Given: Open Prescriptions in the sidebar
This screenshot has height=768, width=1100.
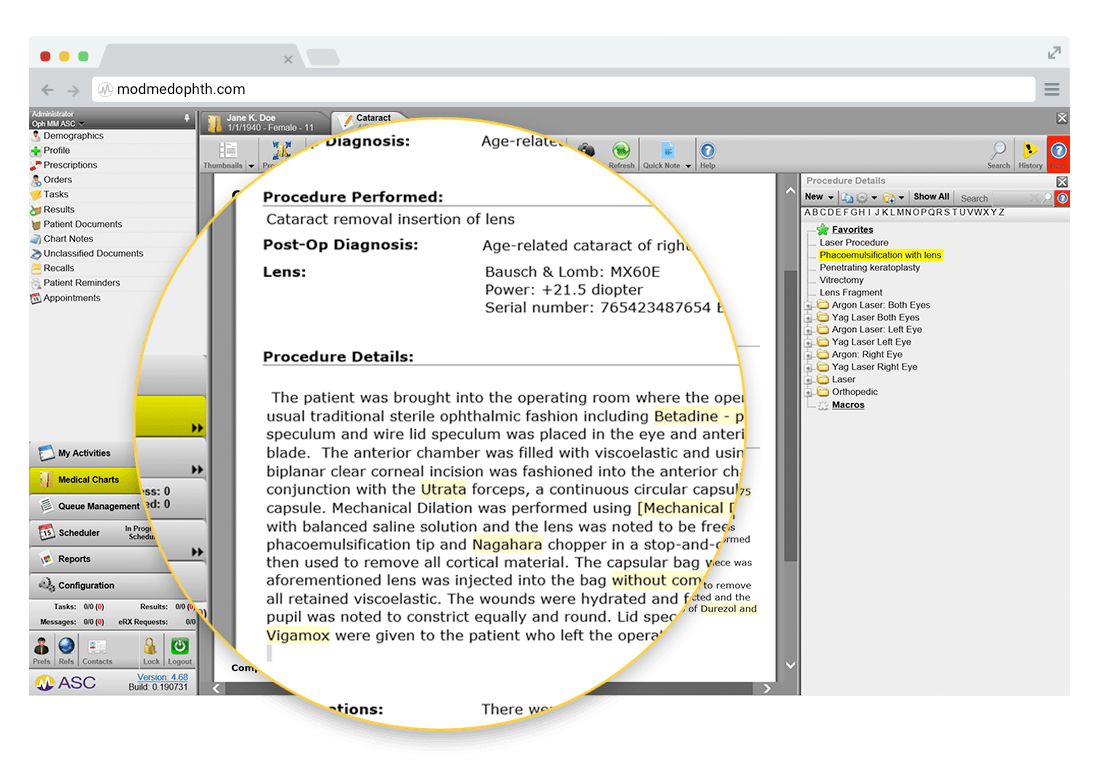Looking at the screenshot, I should tap(70, 165).
